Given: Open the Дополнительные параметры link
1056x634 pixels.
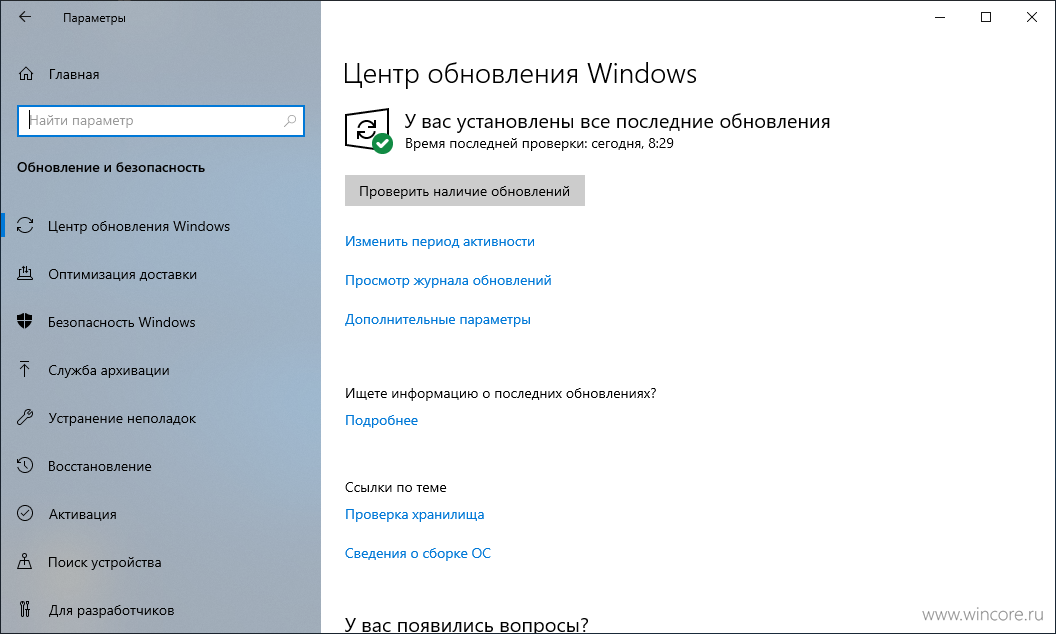Looking at the screenshot, I should point(438,319).
